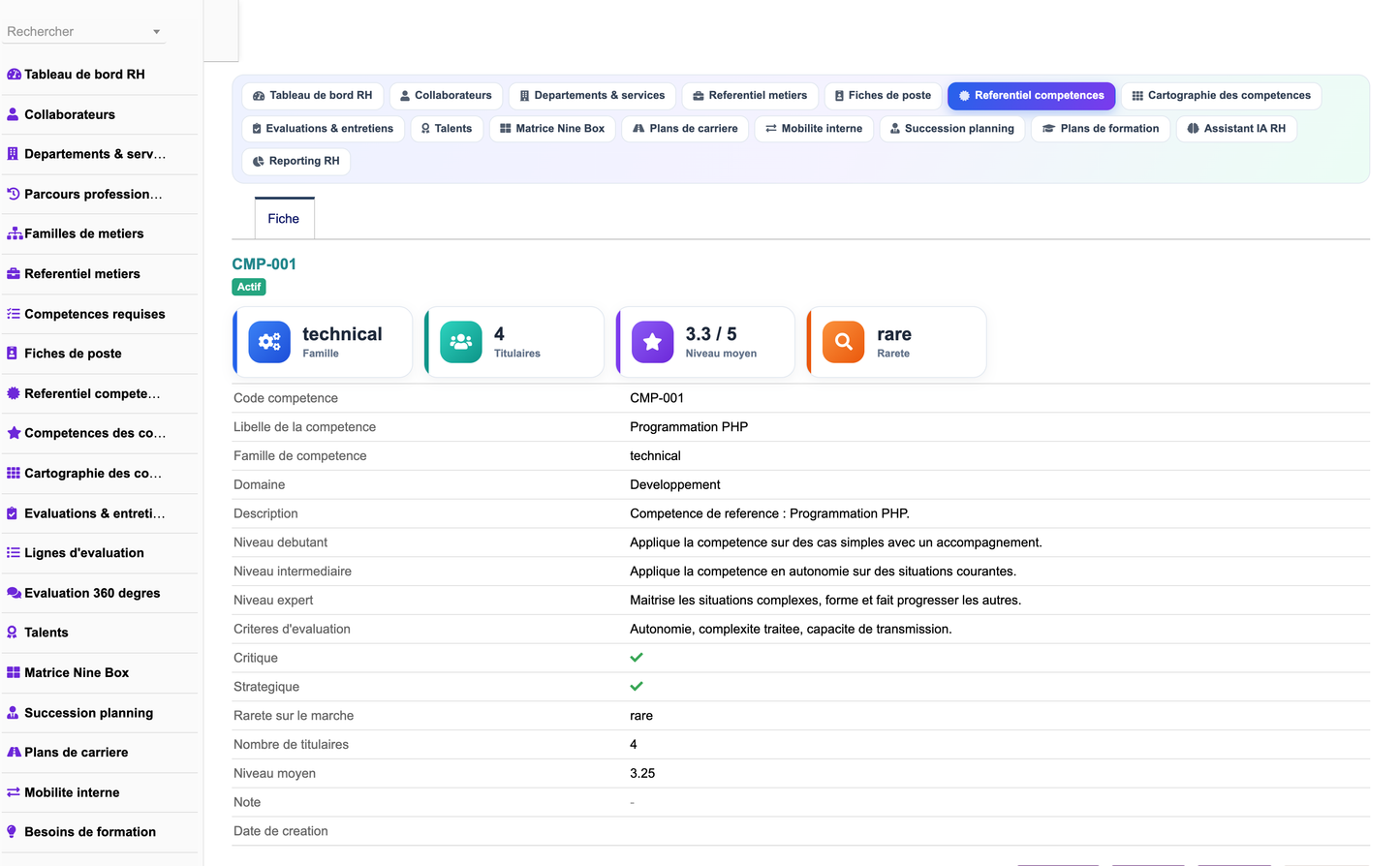
Task: Go to Talents in the top navigation
Action: click(x=447, y=129)
